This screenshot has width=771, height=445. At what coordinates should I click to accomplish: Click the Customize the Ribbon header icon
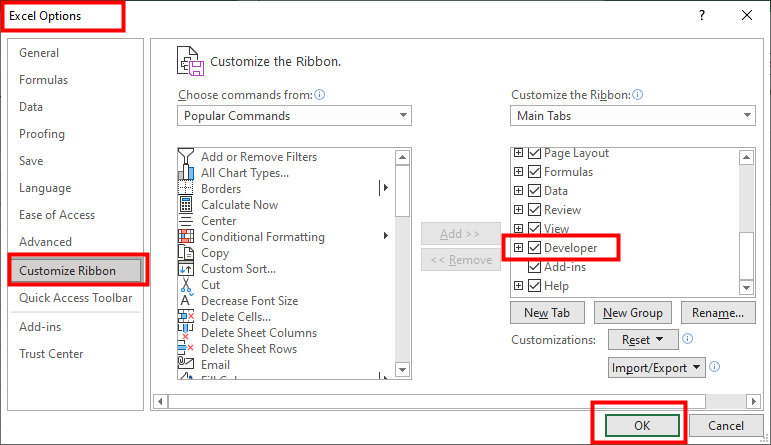[191, 61]
